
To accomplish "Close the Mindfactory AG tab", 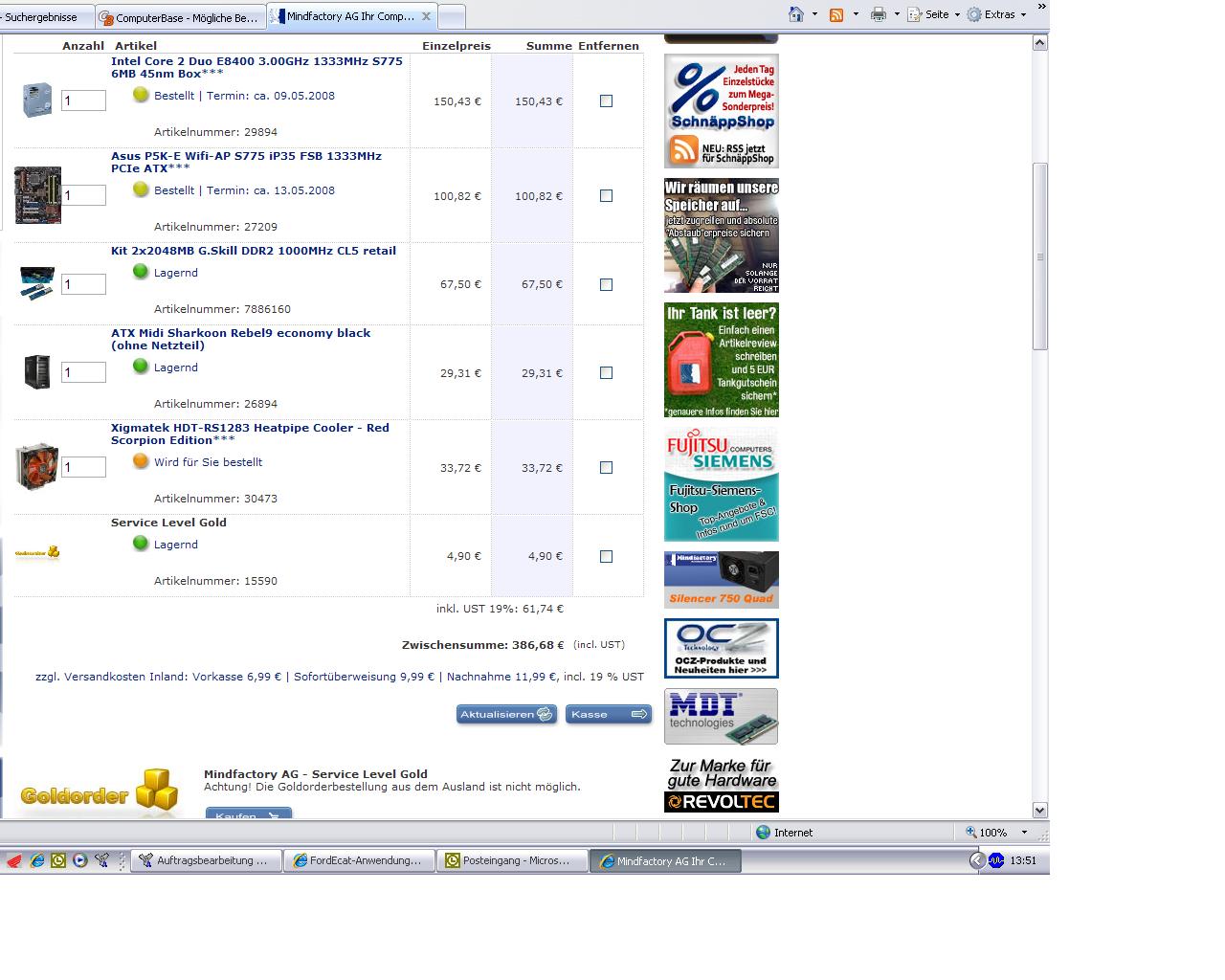I will (426, 16).
